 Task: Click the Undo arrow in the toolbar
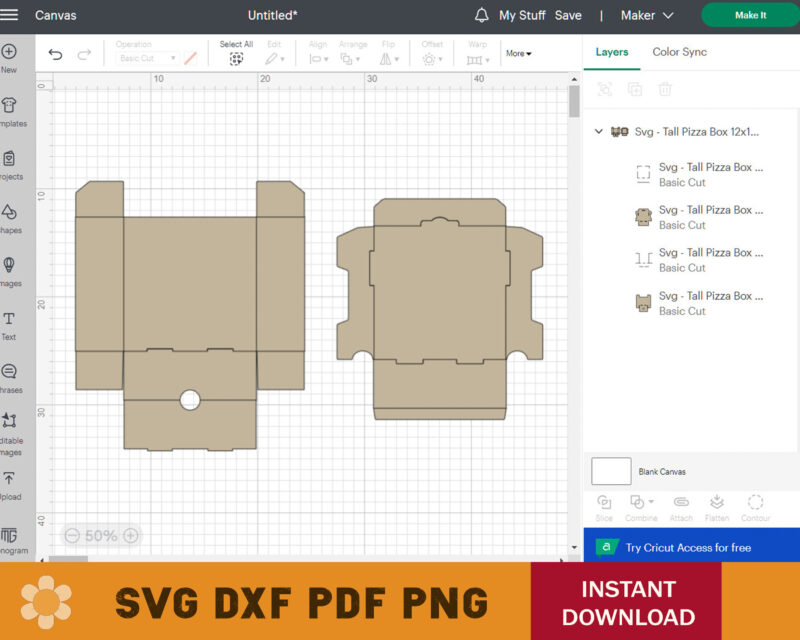57,53
